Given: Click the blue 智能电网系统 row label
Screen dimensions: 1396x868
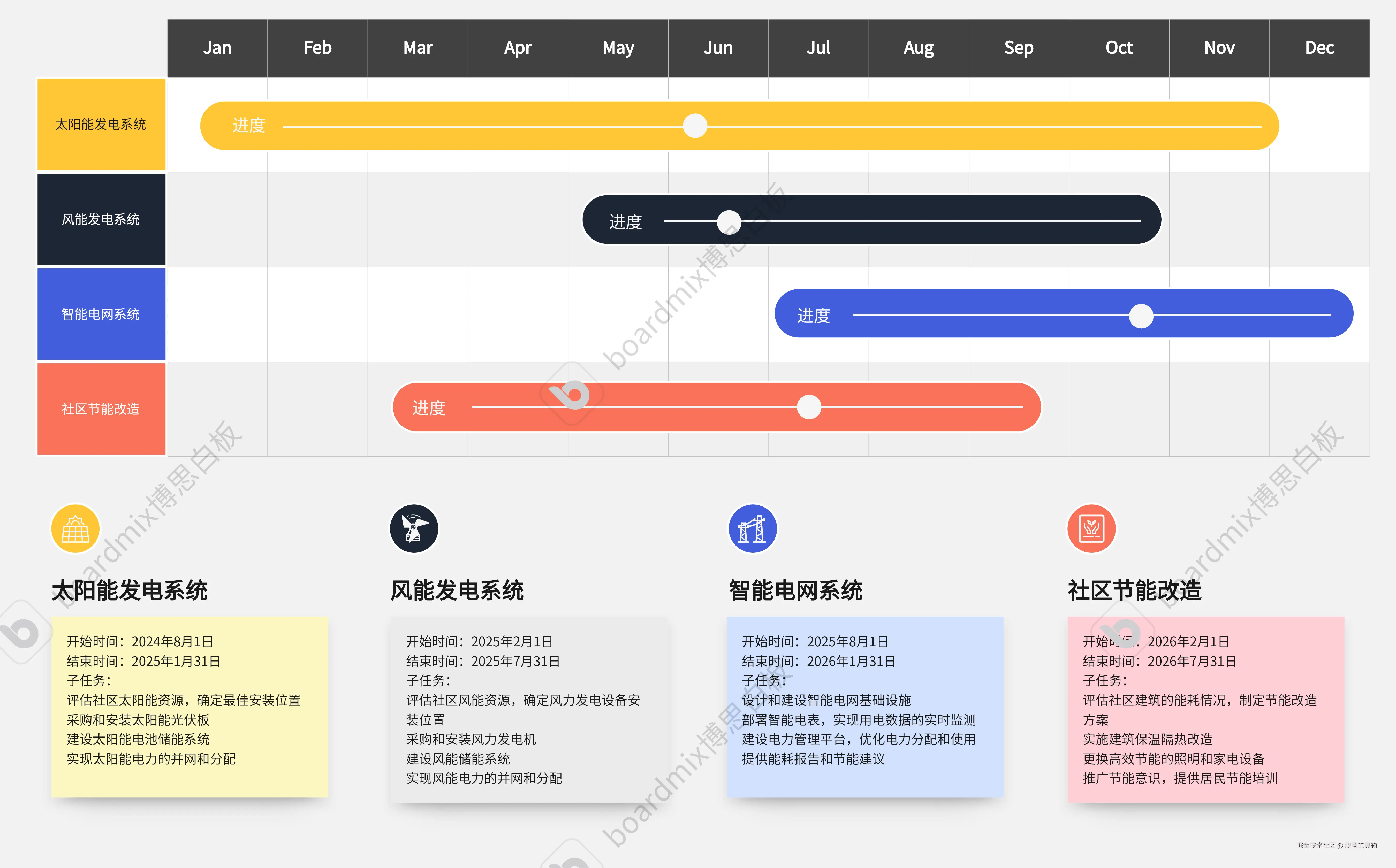Looking at the screenshot, I should pos(101,314).
